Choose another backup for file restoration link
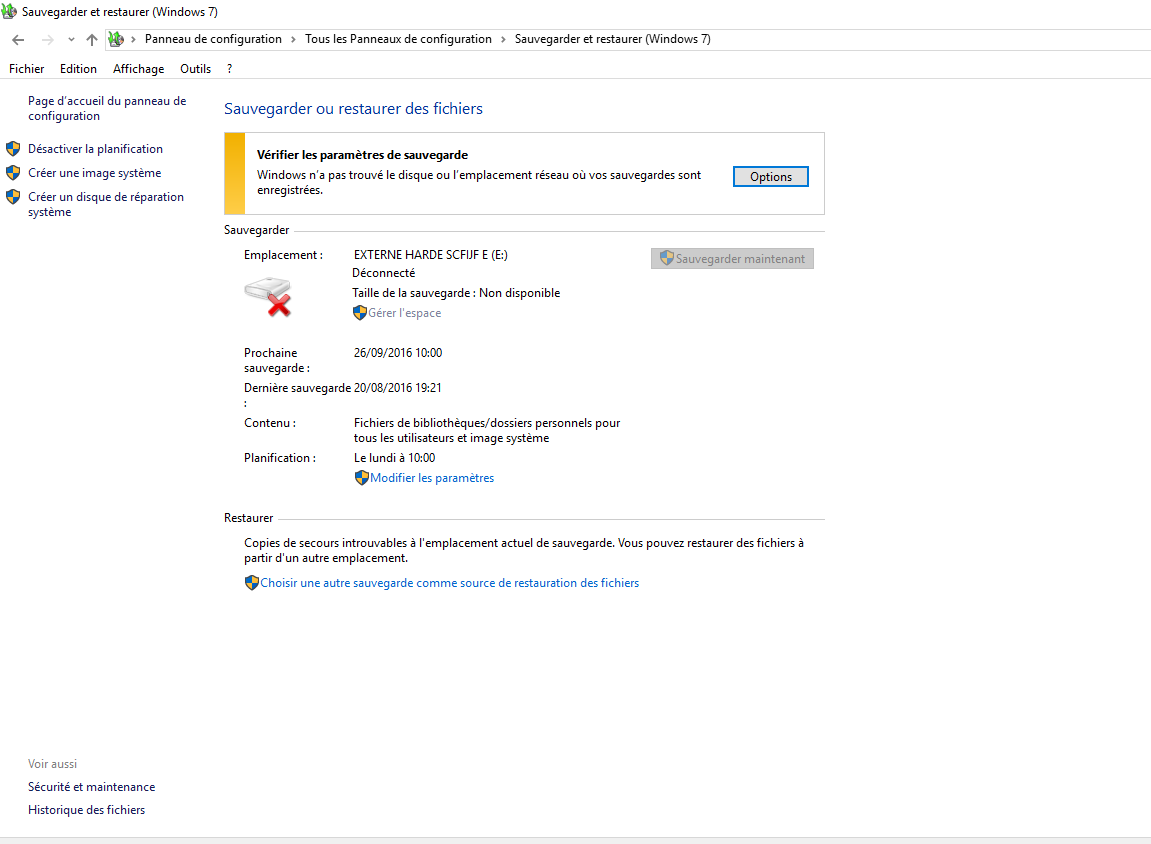 (x=449, y=583)
